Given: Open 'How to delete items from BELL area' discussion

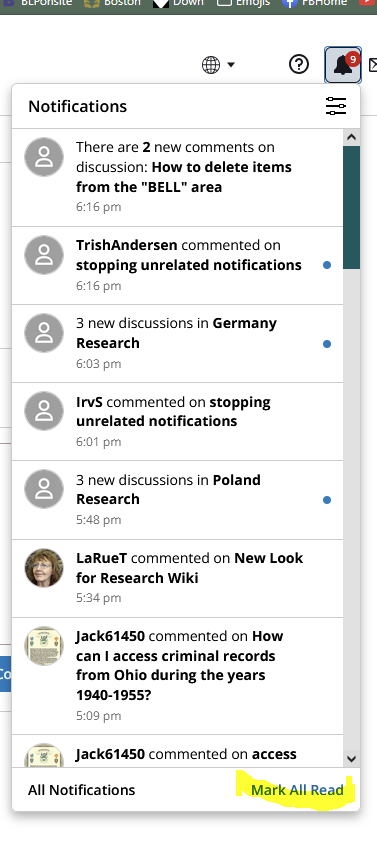Looking at the screenshot, I should coord(184,177).
